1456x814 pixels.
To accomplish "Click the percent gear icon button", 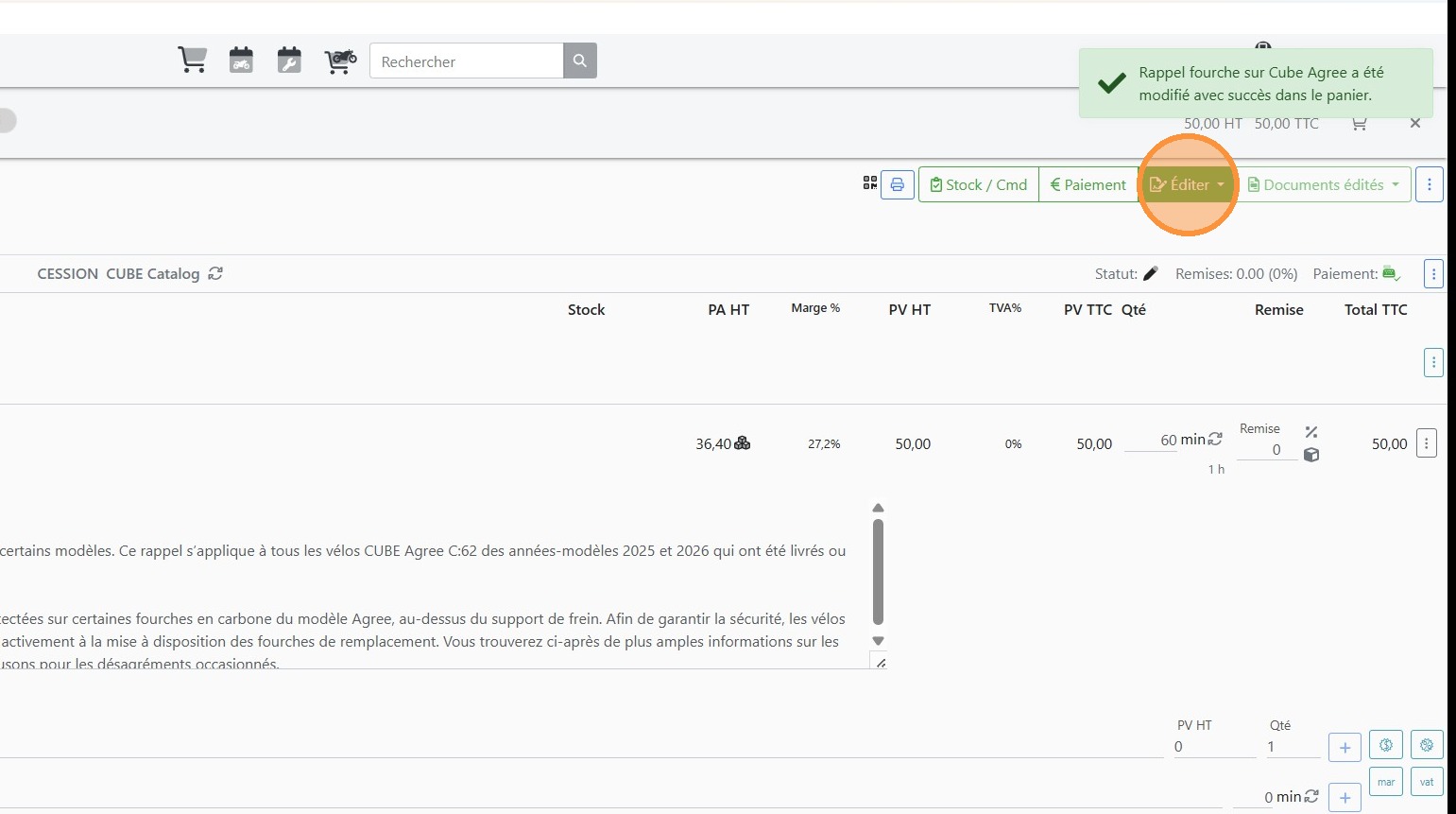I will [x=1427, y=745].
